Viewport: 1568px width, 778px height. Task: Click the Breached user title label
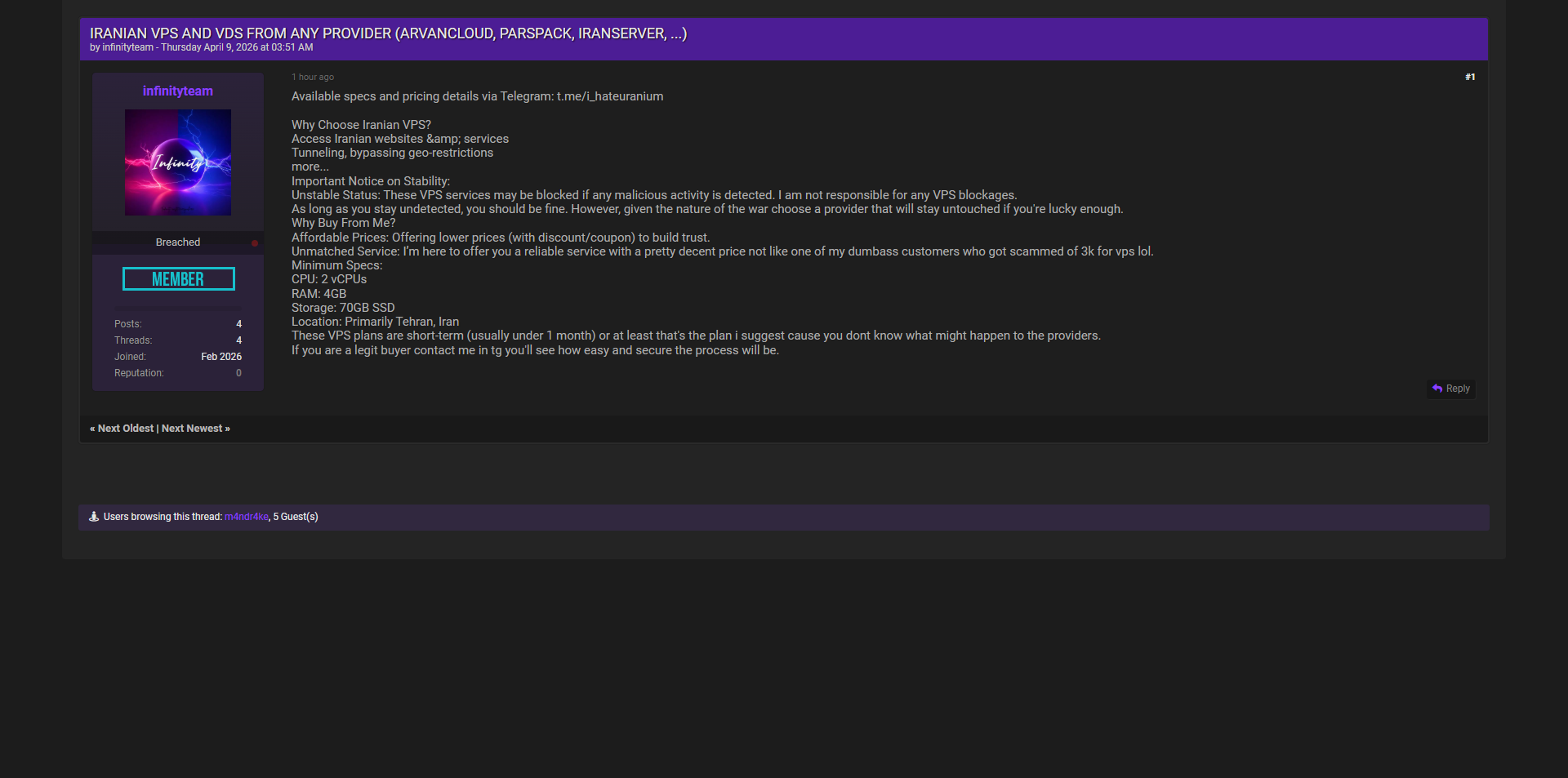coord(178,242)
